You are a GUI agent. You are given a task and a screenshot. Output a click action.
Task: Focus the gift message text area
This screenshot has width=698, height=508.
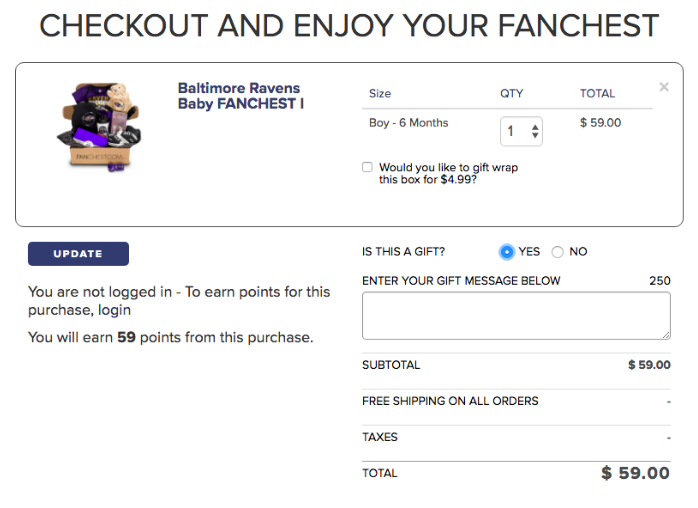(x=516, y=316)
